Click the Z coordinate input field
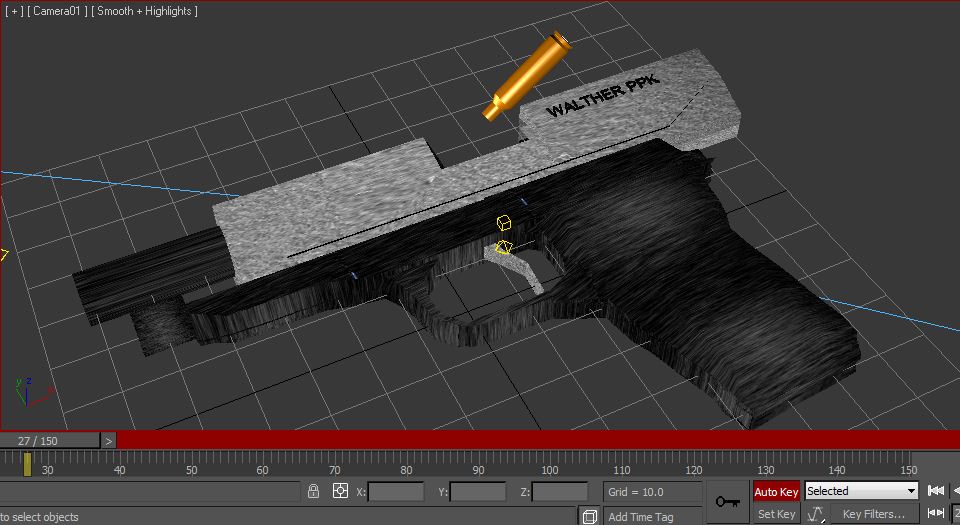The image size is (960, 525). [x=560, y=491]
